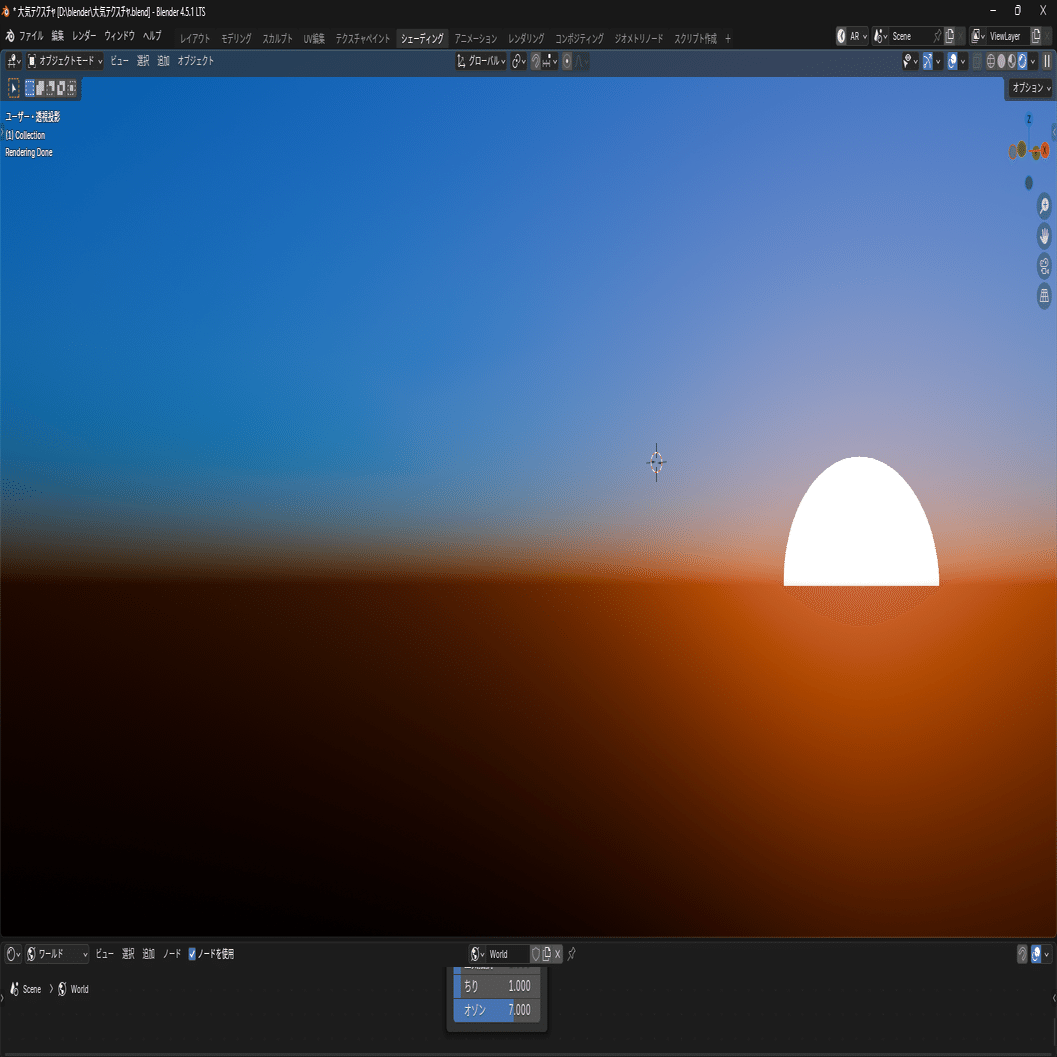
Task: Open the ファイル menu
Action: click(x=31, y=36)
